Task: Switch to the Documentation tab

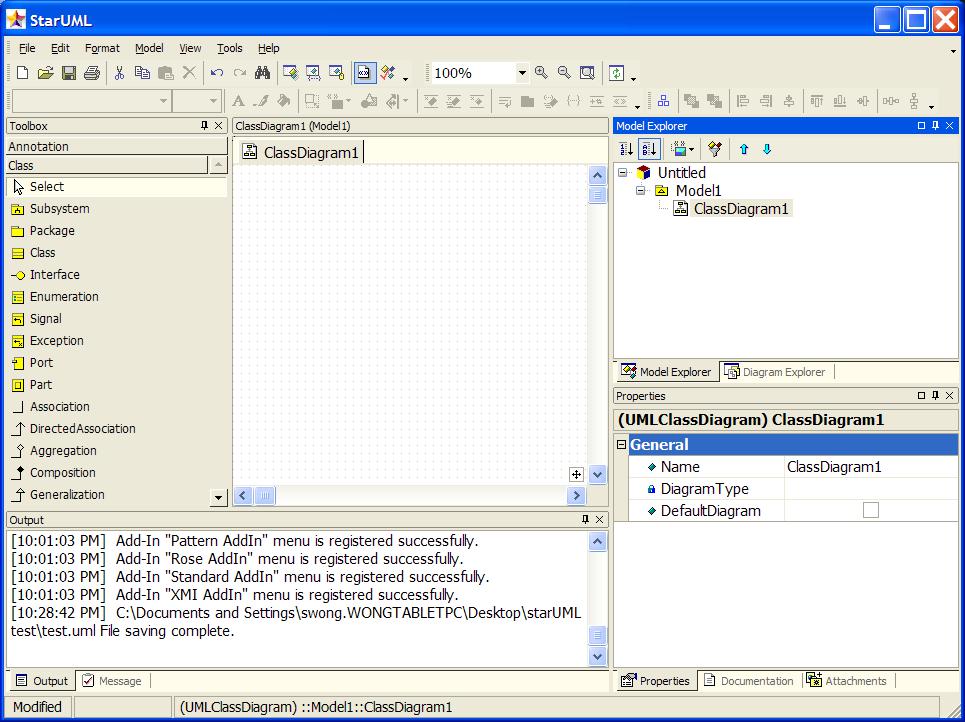Action: coord(749,681)
